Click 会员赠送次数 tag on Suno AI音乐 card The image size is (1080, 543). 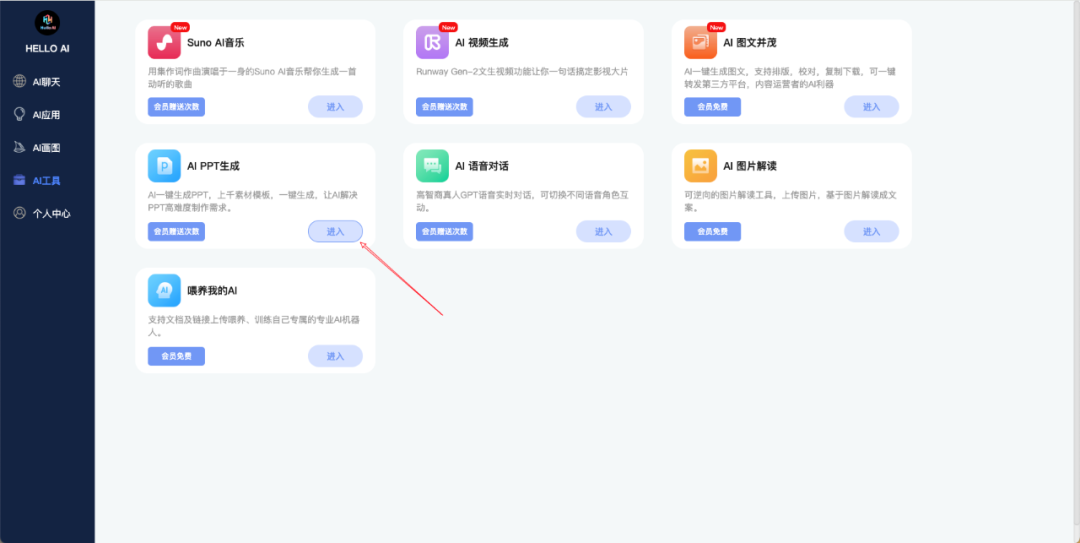pos(176,107)
